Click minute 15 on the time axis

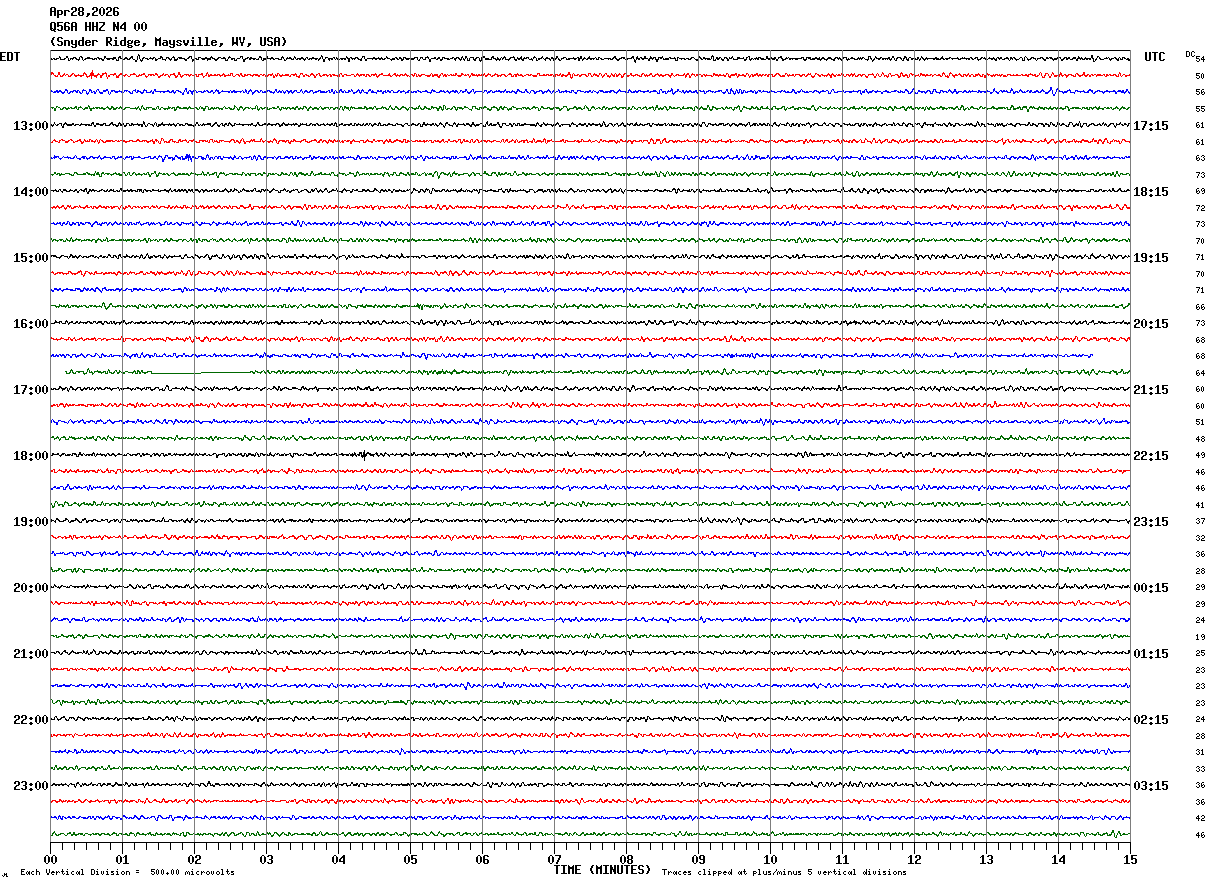point(1130,859)
